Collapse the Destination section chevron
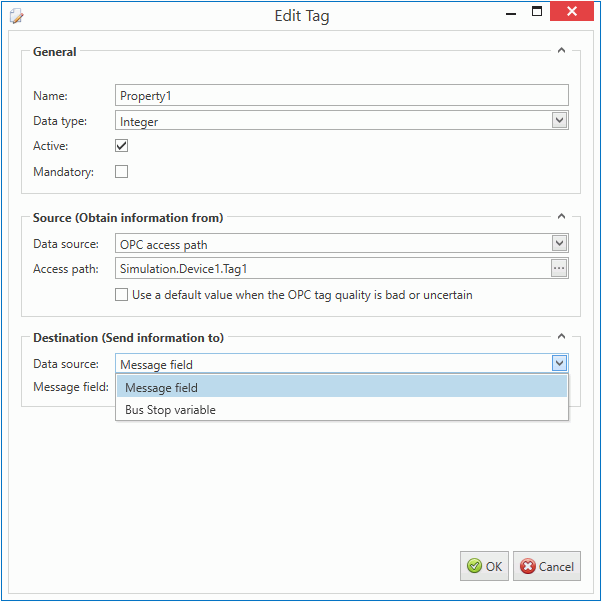This screenshot has width=602, height=602. (561, 336)
